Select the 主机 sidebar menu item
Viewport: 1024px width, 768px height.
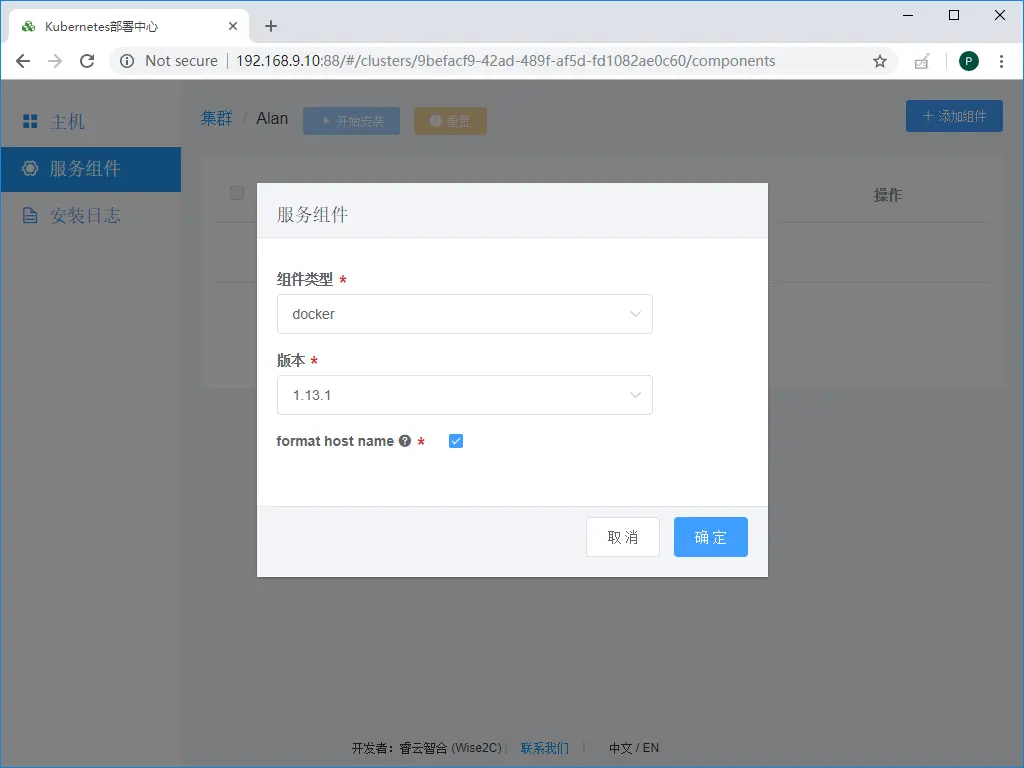(x=91, y=121)
